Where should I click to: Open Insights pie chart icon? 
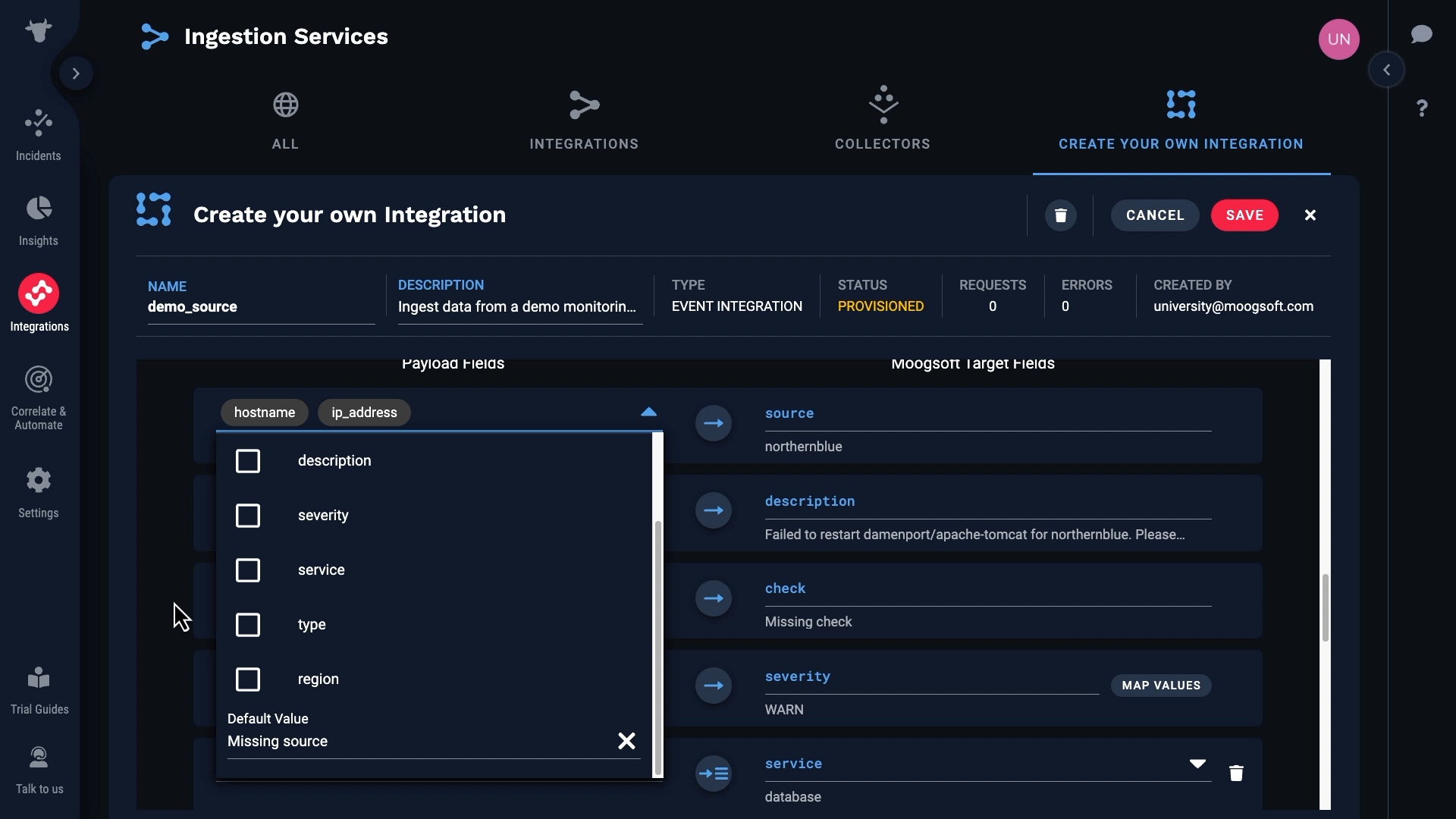(x=39, y=209)
